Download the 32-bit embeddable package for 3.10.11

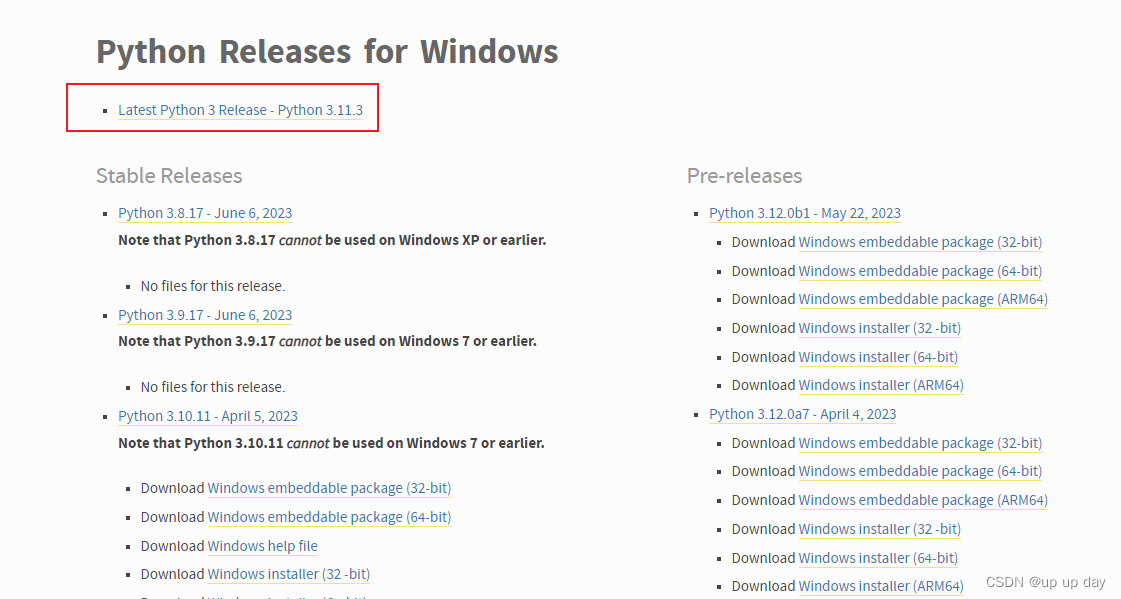[x=329, y=488]
